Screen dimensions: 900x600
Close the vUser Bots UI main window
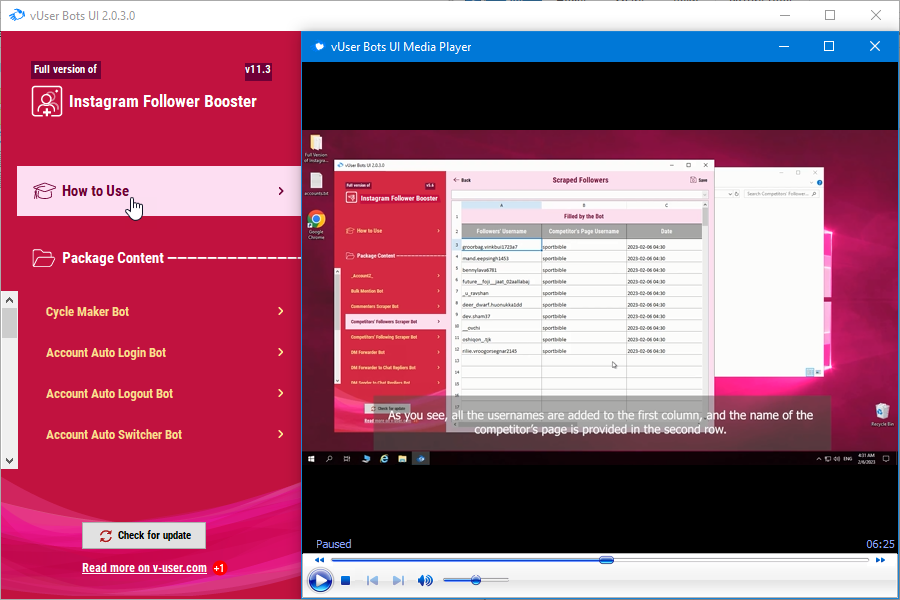[x=876, y=16]
